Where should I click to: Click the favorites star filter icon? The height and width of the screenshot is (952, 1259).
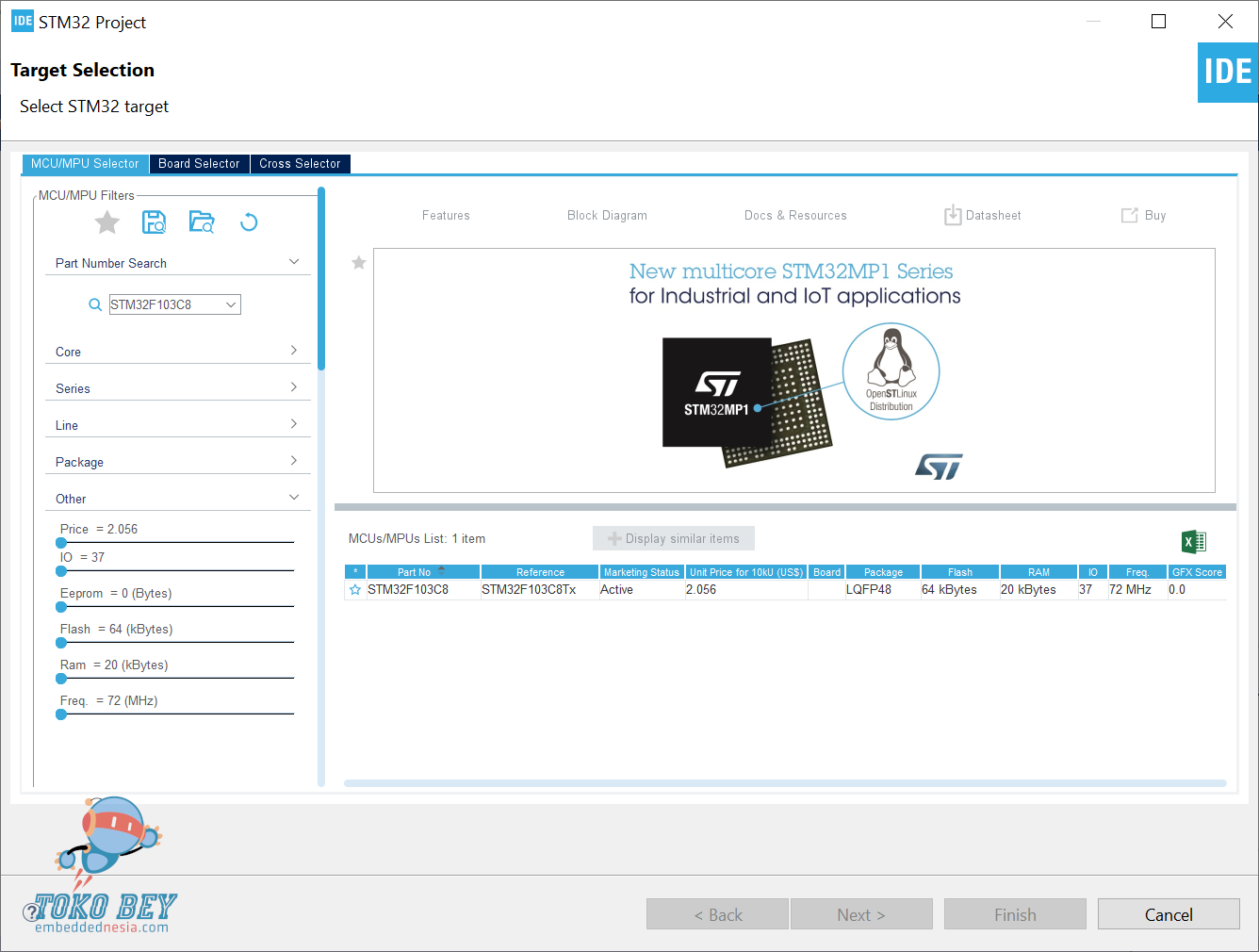107,222
